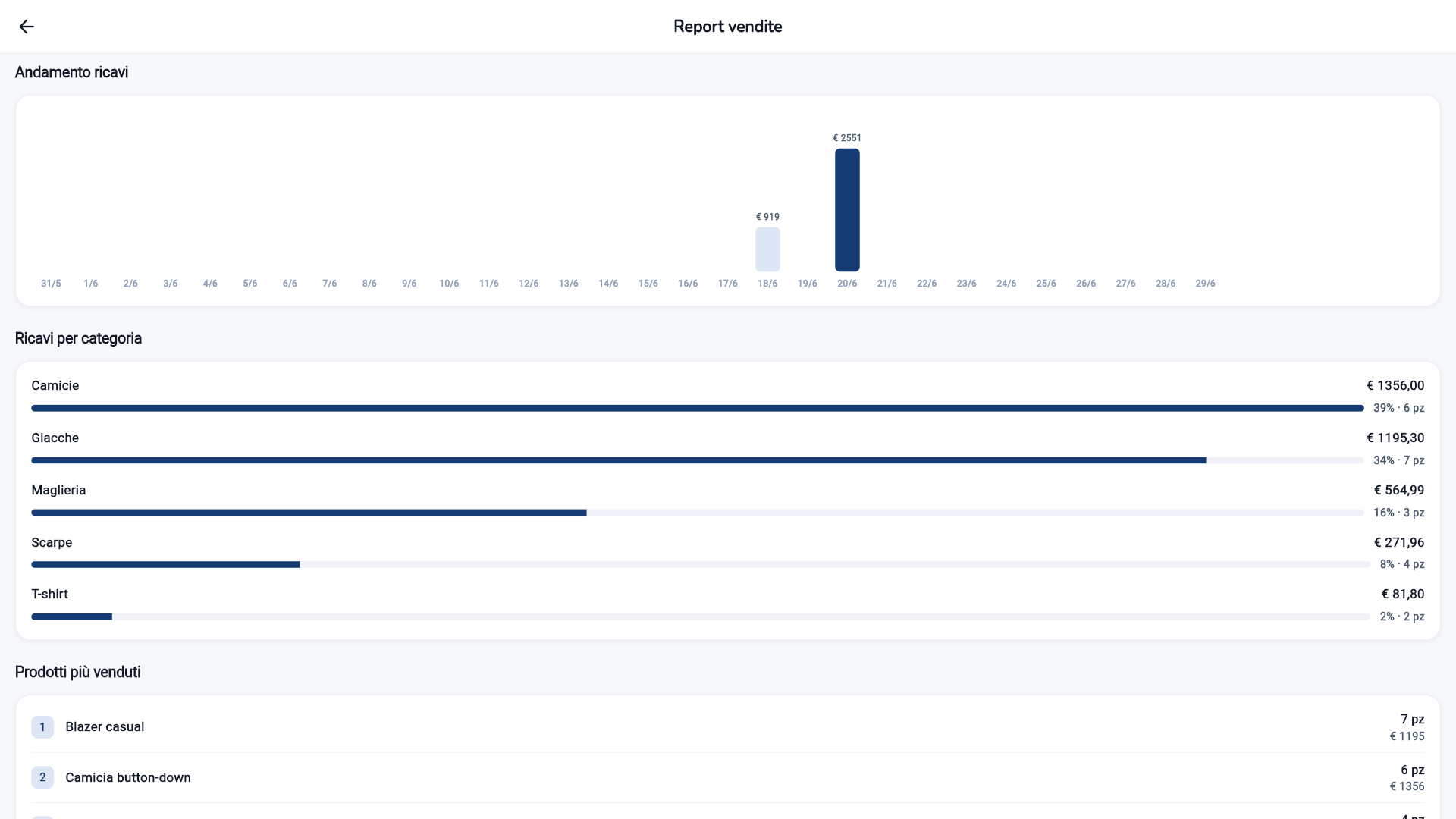The height and width of the screenshot is (819, 1456).
Task: Click the Prodotti più venduti heading
Action: (x=77, y=672)
